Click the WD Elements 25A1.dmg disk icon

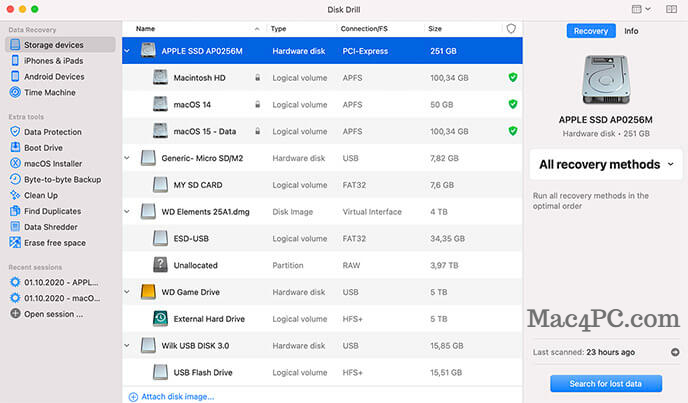(x=148, y=212)
